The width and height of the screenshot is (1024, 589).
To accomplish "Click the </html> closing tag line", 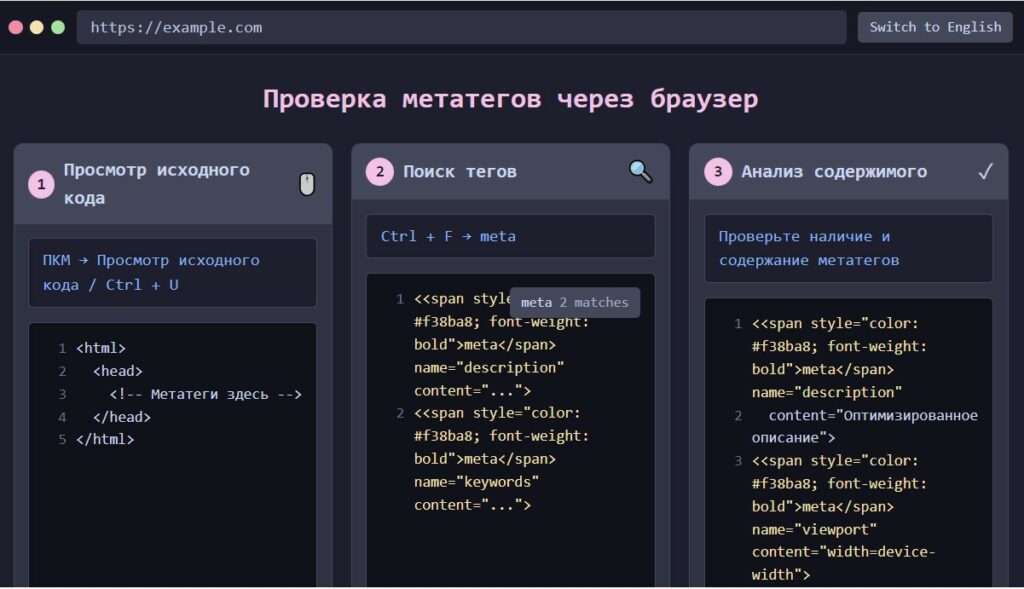I will coord(105,439).
